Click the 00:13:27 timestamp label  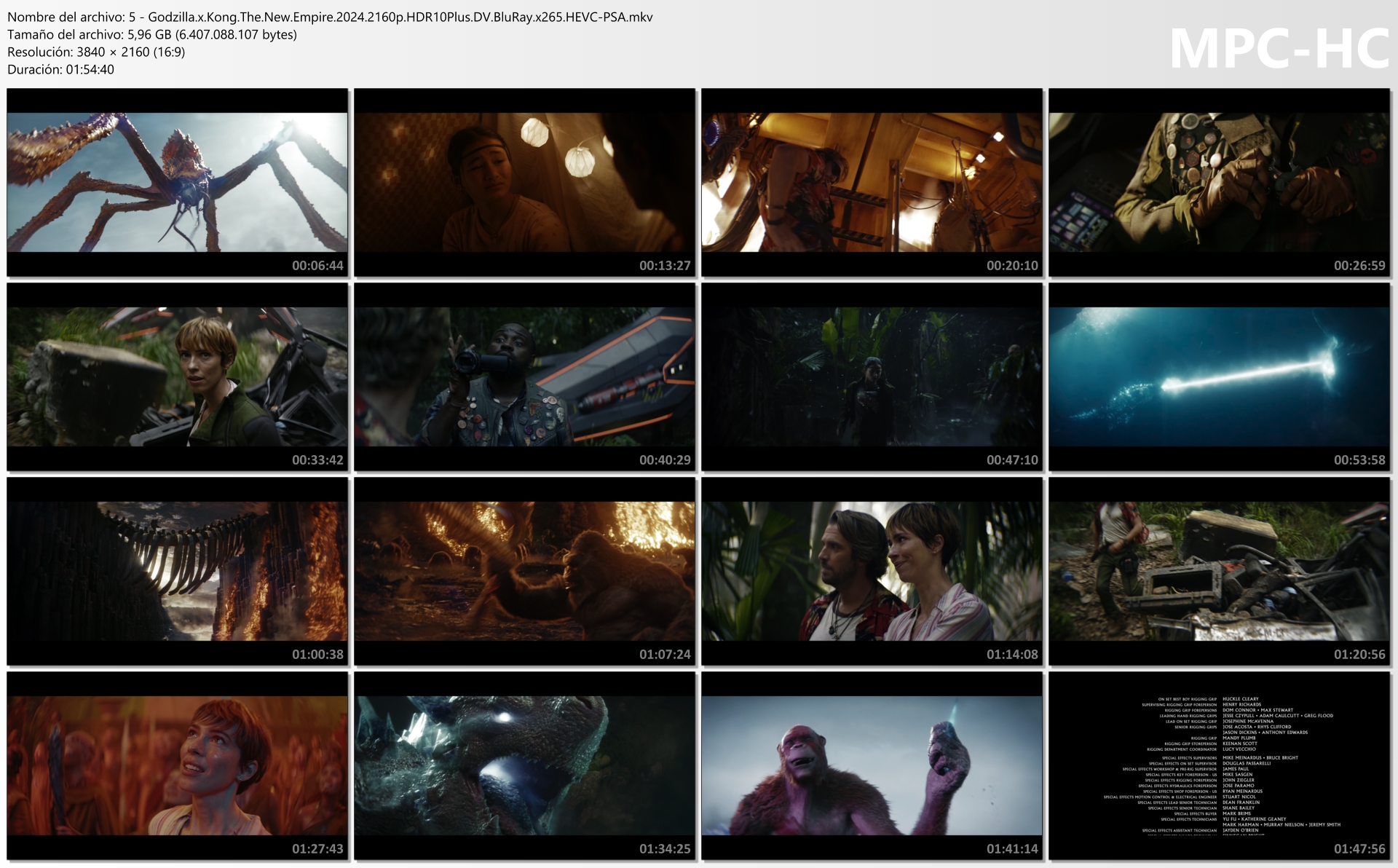point(665,266)
